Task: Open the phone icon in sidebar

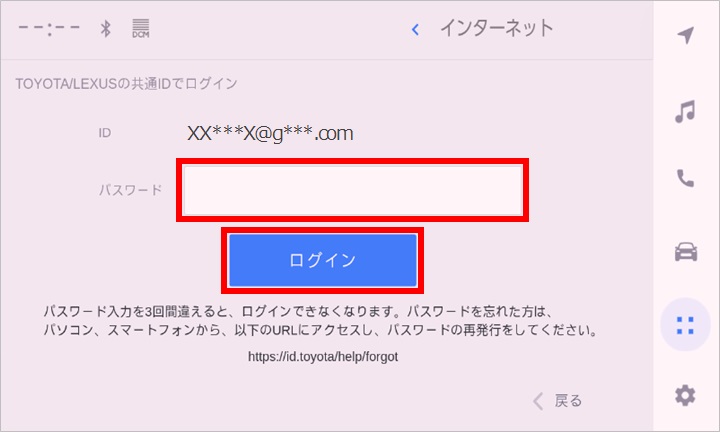Action: (x=685, y=178)
